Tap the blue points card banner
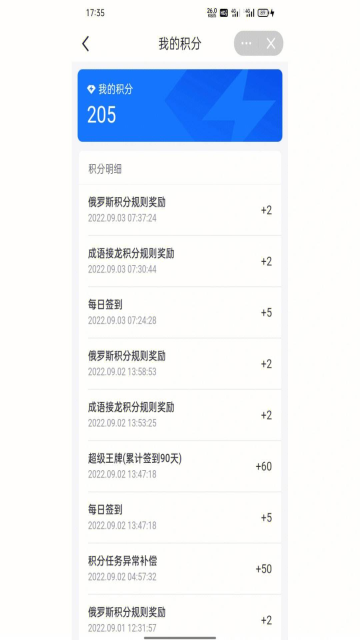The width and height of the screenshot is (360, 640). 180,105
